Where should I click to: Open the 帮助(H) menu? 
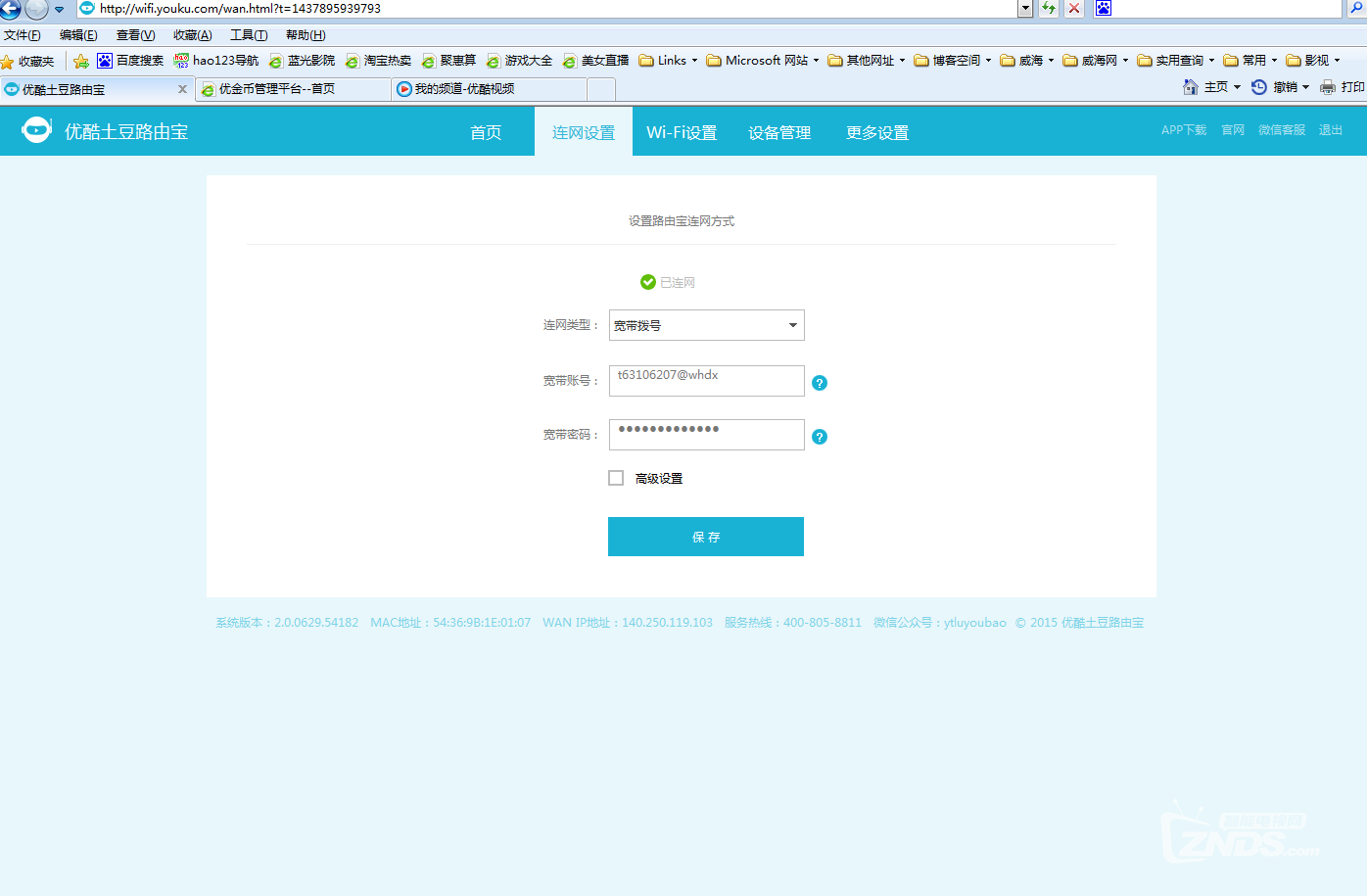(x=306, y=35)
